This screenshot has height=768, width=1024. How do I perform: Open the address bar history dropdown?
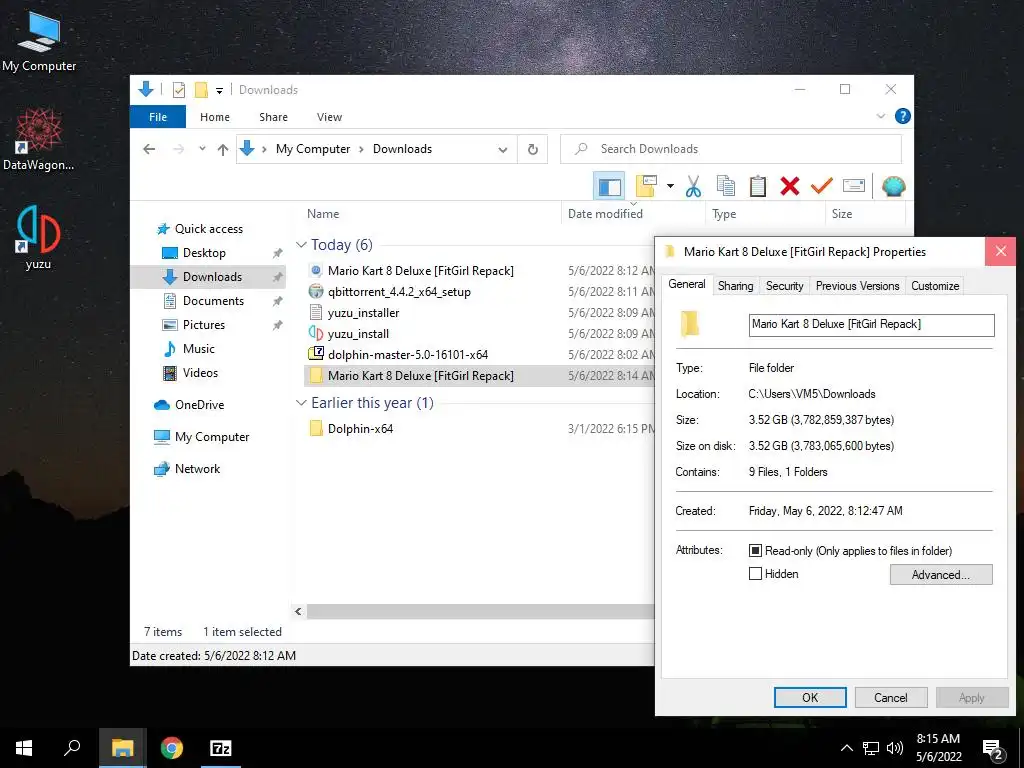(503, 149)
